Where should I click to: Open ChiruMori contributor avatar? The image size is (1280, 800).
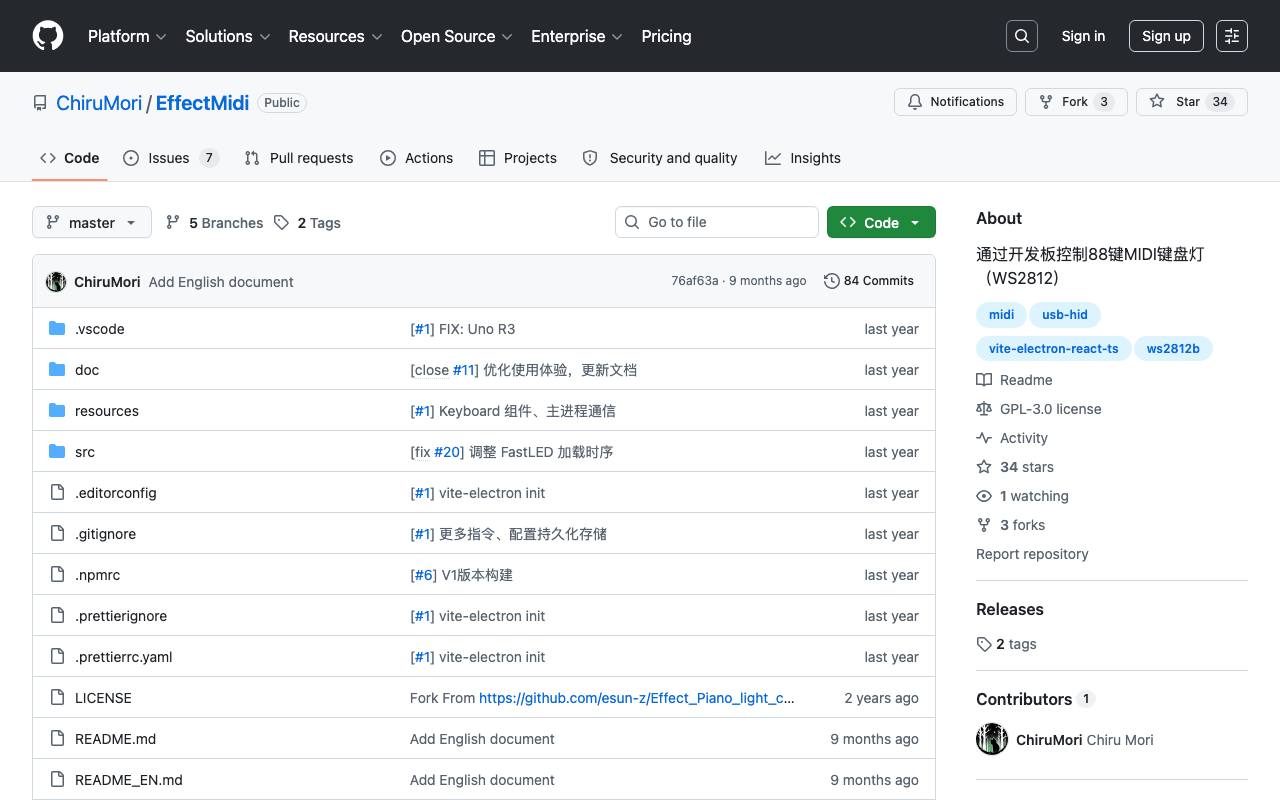[x=992, y=739]
